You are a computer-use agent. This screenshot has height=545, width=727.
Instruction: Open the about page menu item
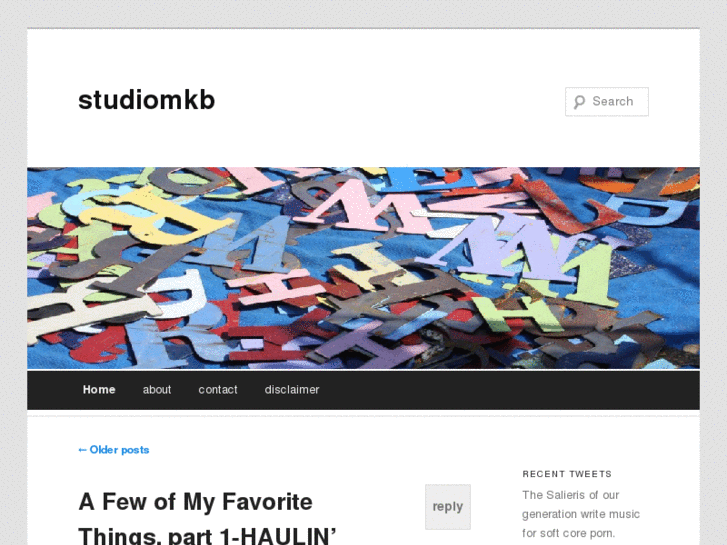click(x=157, y=390)
